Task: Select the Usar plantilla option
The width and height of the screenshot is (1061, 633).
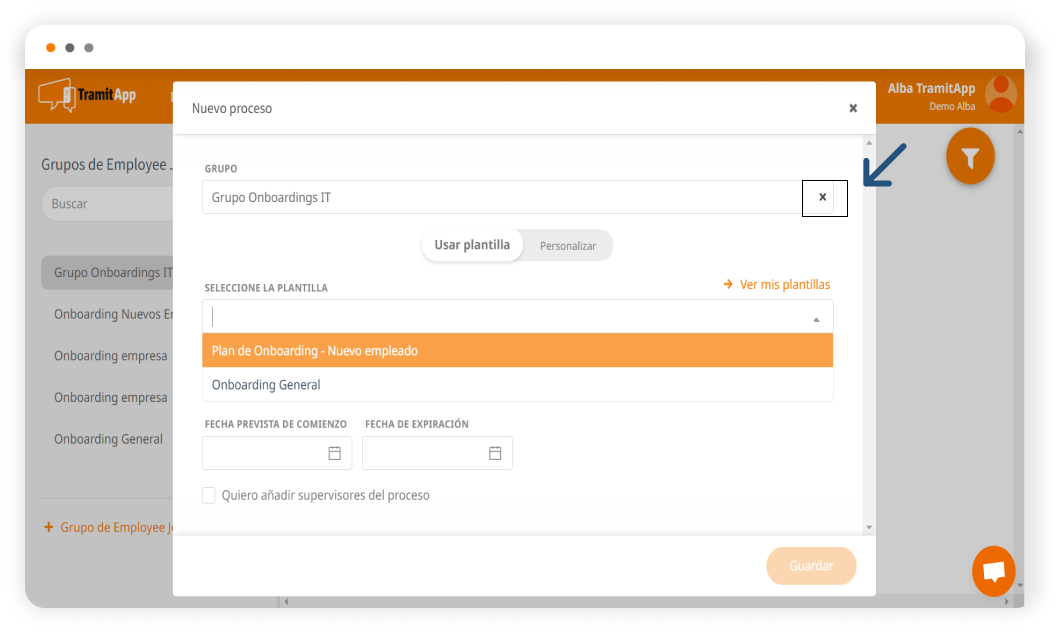Action: [472, 245]
